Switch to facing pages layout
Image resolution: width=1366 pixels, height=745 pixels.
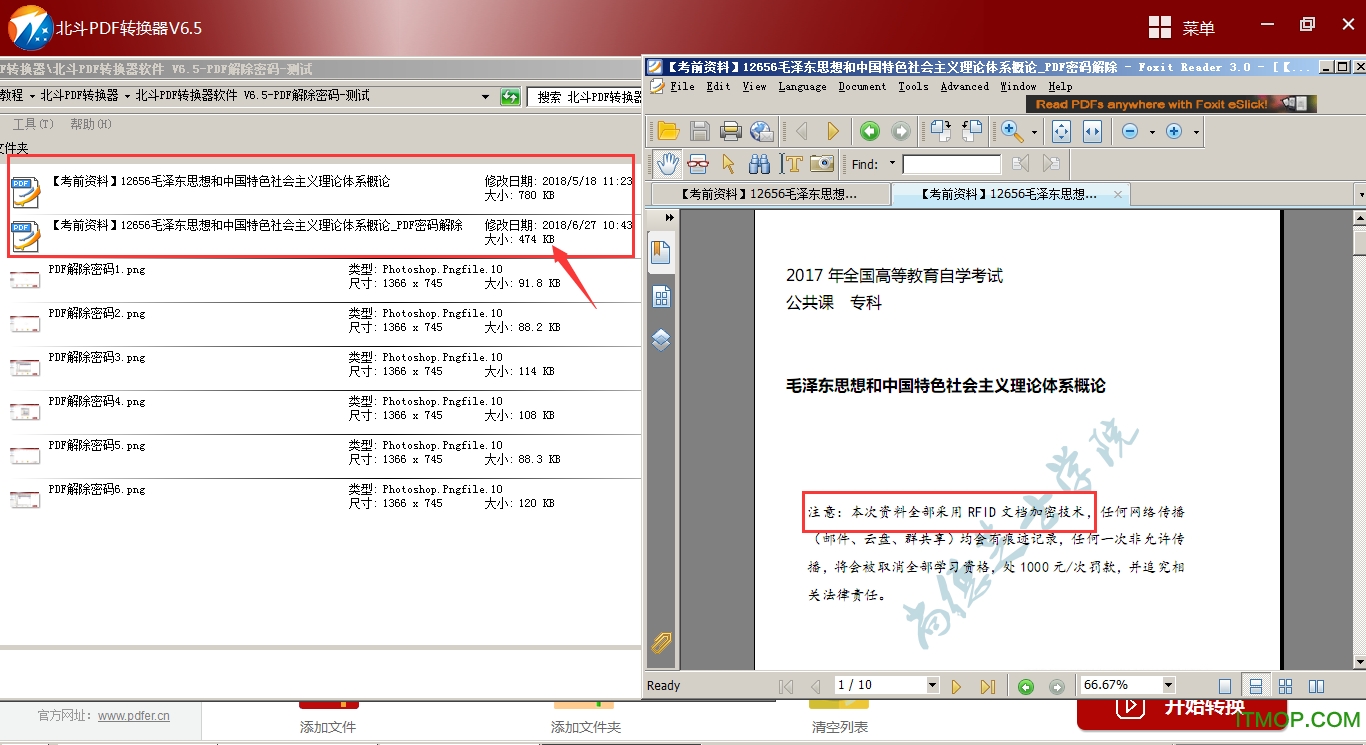1316,686
